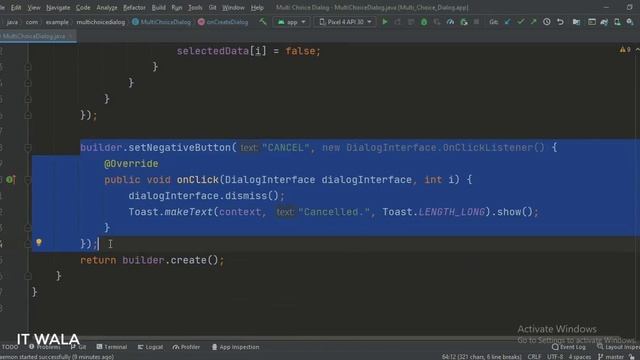Image resolution: width=640 pixels, height=360 pixels.
Task: Click the Git commit checkmark icon
Action: tap(521, 22)
